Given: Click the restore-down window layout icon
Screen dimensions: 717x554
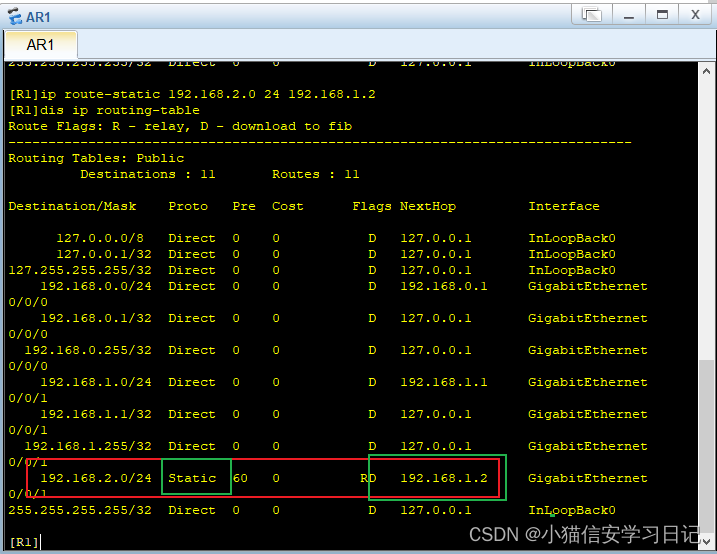Looking at the screenshot, I should coord(592,15).
